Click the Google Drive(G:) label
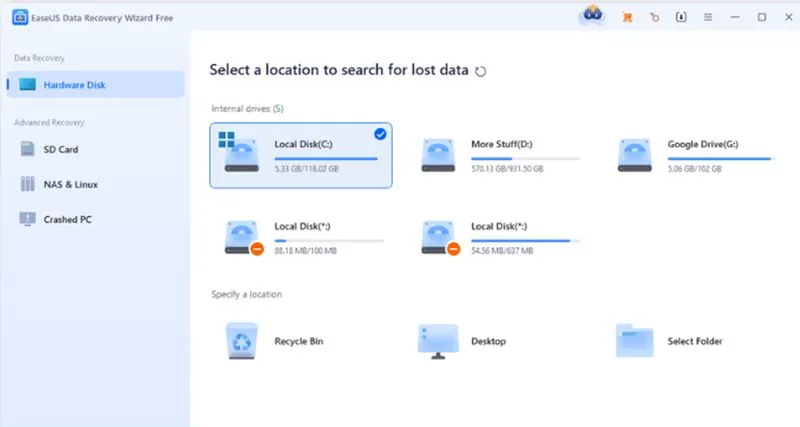Viewport: 800px width, 427px height. click(x=703, y=144)
